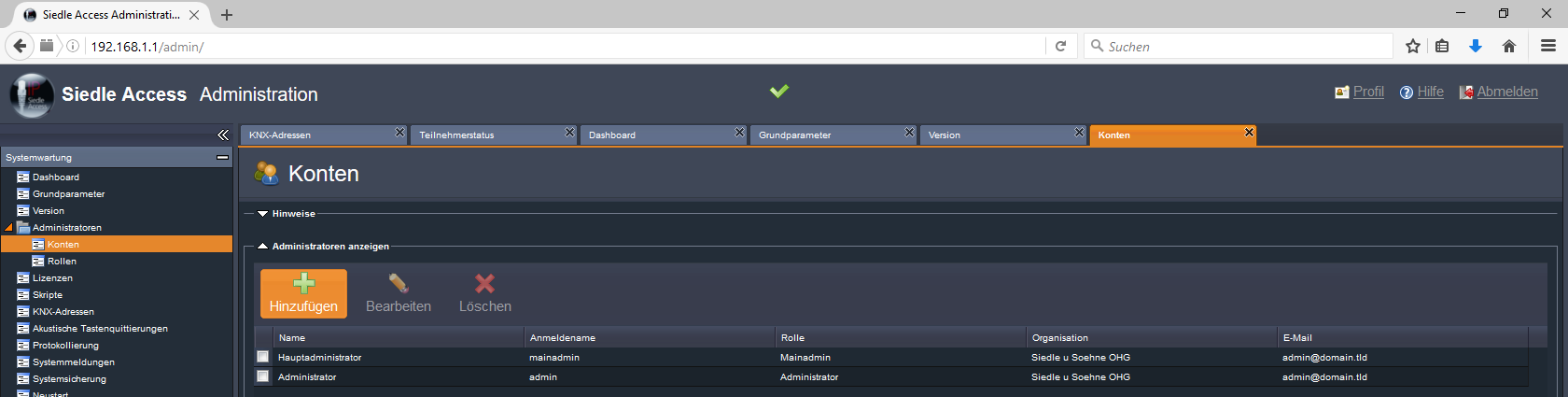
Task: Click the Abmelden door icon
Action: pyautogui.click(x=1466, y=92)
